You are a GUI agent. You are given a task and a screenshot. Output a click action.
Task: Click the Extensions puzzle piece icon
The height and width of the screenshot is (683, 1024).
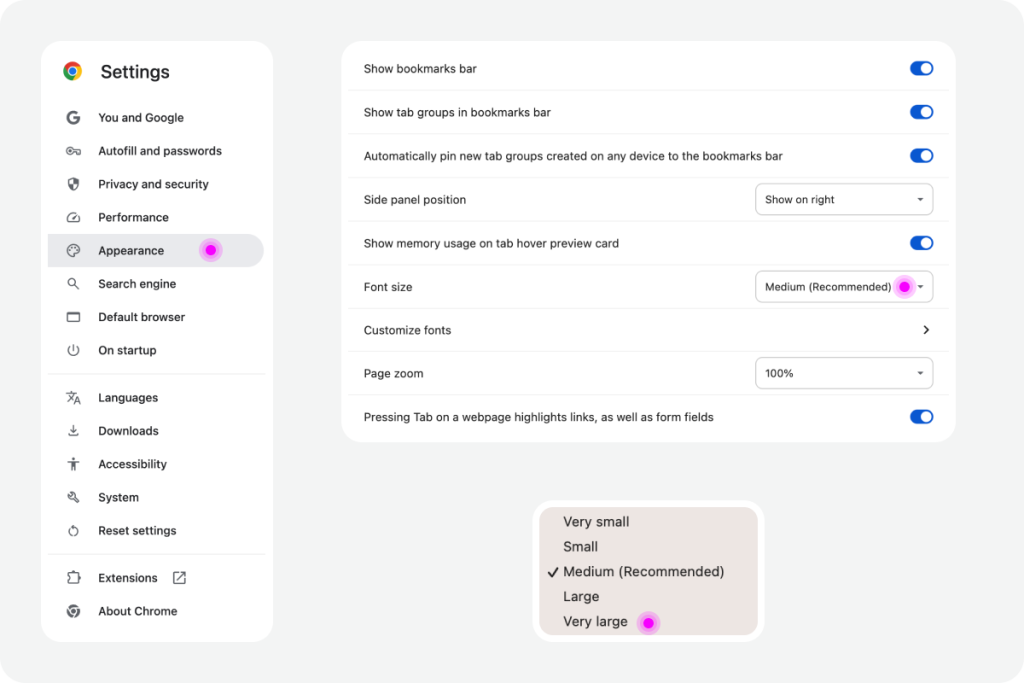(x=73, y=578)
